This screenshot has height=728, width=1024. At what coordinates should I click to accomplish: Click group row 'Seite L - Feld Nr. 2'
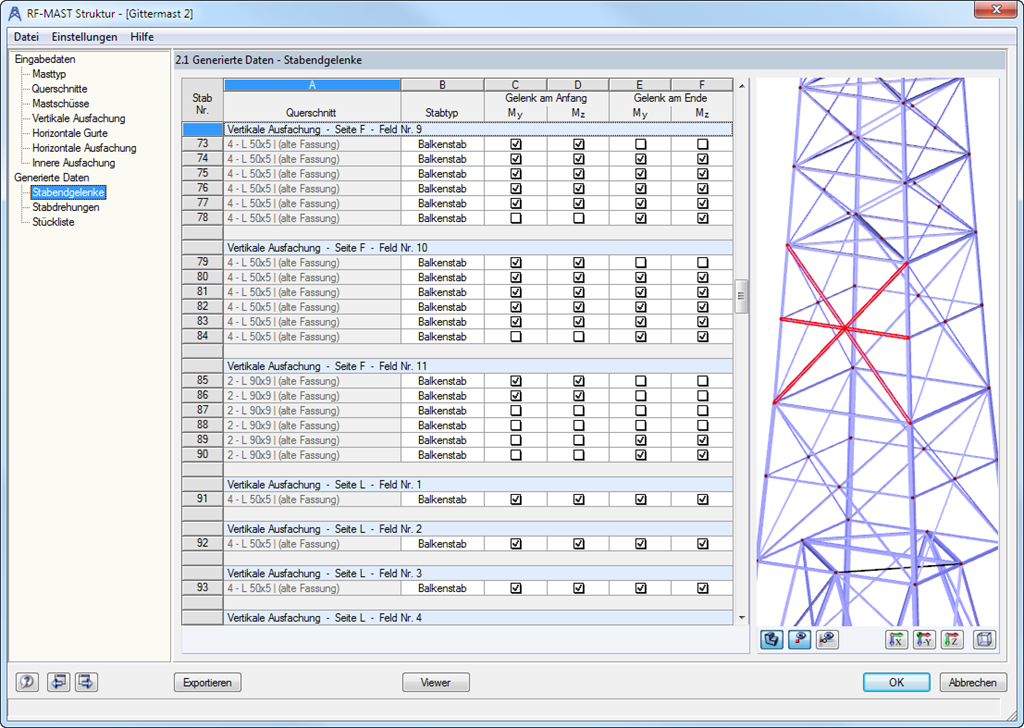point(478,529)
